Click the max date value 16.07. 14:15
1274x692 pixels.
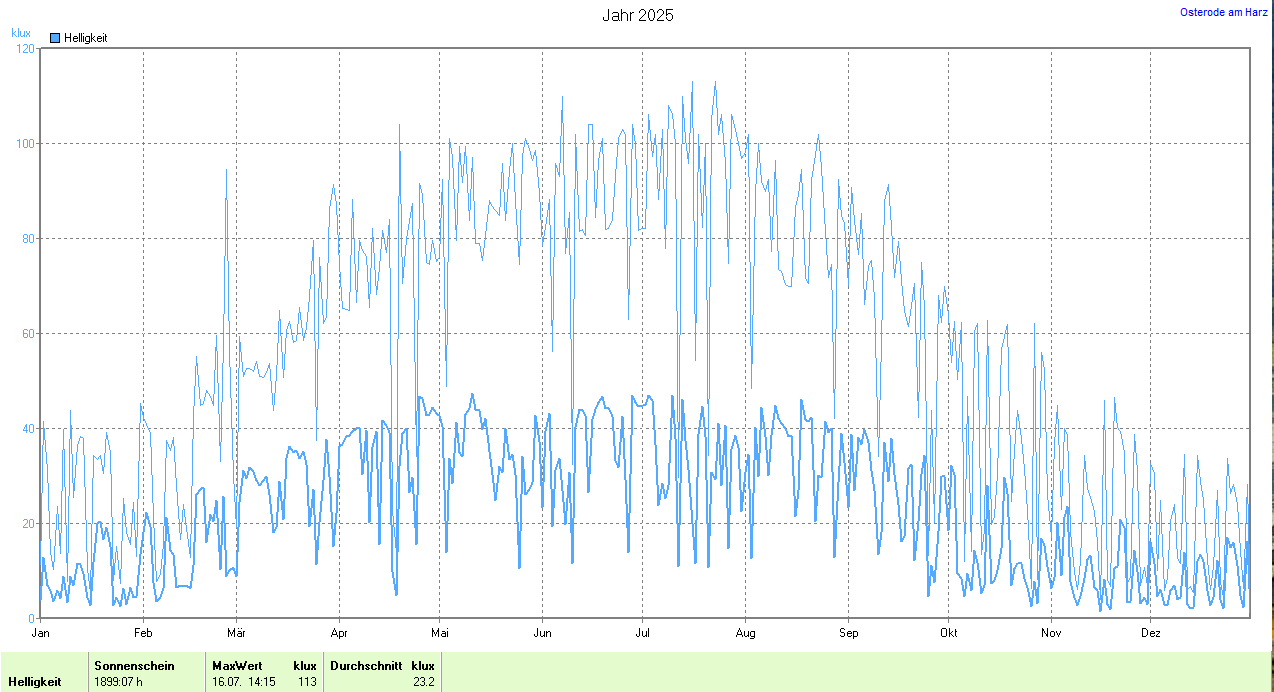tap(244, 682)
